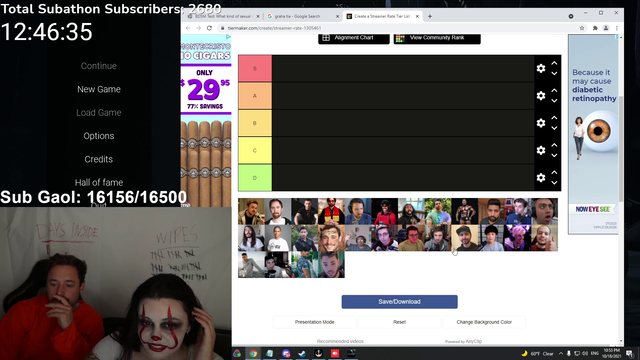Open the weather widget showing 60°F Clear
The height and width of the screenshot is (360, 640).
coord(538,353)
